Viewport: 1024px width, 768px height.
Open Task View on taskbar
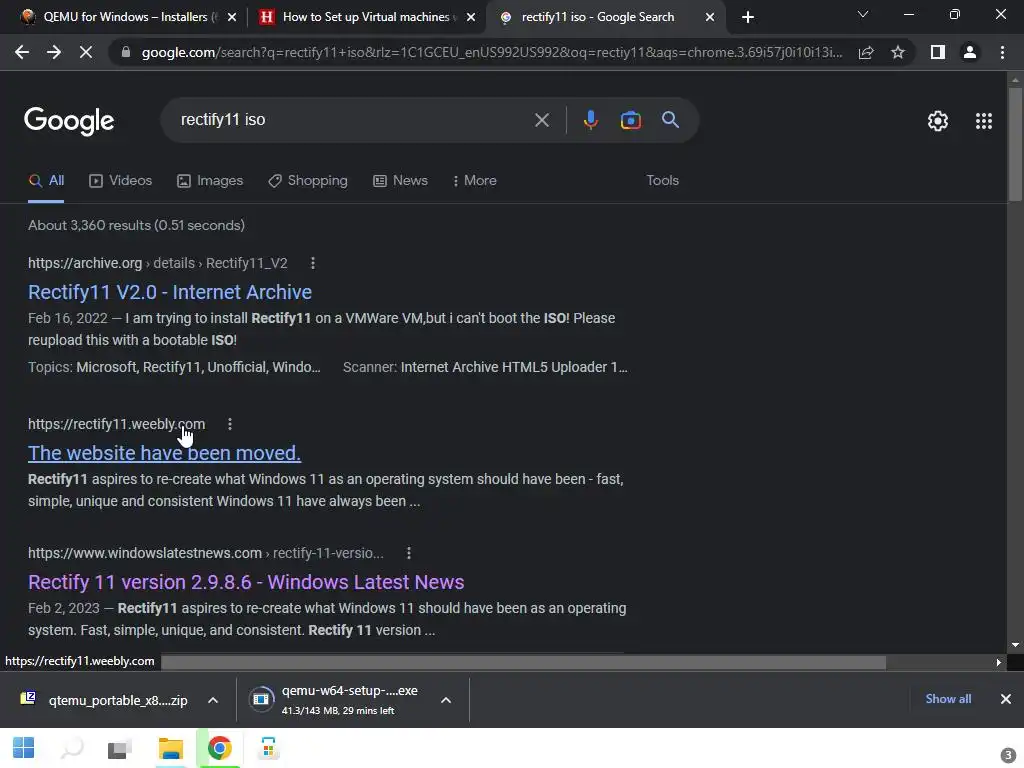click(120, 748)
